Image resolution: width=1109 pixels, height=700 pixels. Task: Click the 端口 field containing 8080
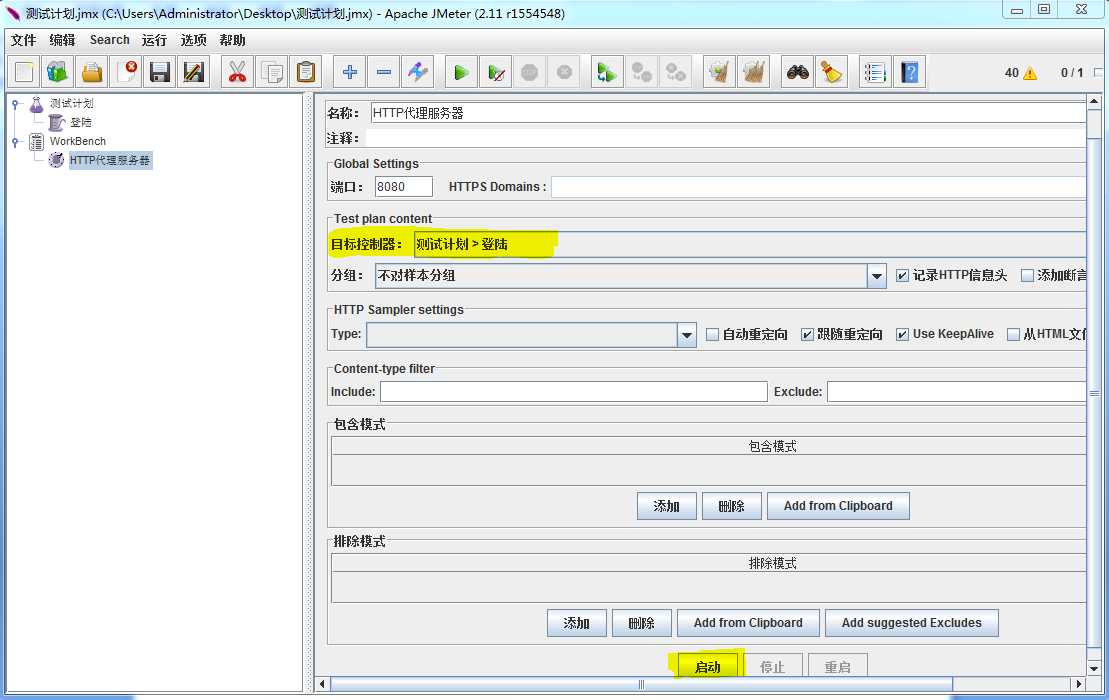tap(403, 187)
